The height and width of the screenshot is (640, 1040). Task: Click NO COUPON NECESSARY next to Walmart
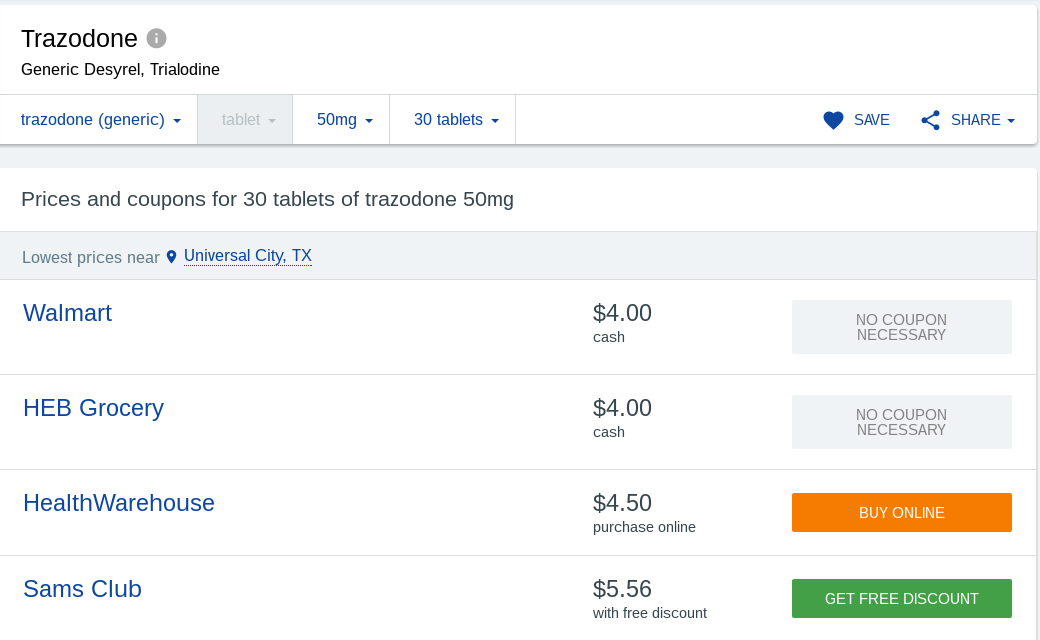pyautogui.click(x=901, y=327)
